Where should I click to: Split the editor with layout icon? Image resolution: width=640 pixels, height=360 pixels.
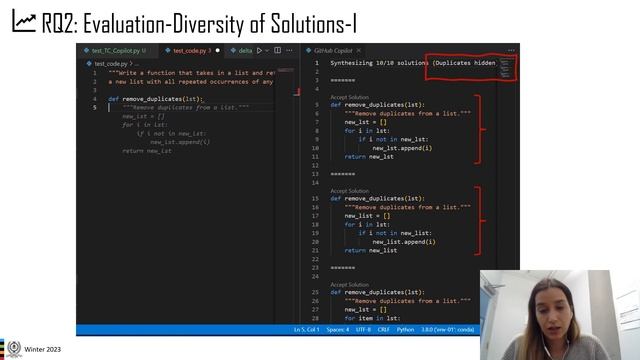[278, 50]
